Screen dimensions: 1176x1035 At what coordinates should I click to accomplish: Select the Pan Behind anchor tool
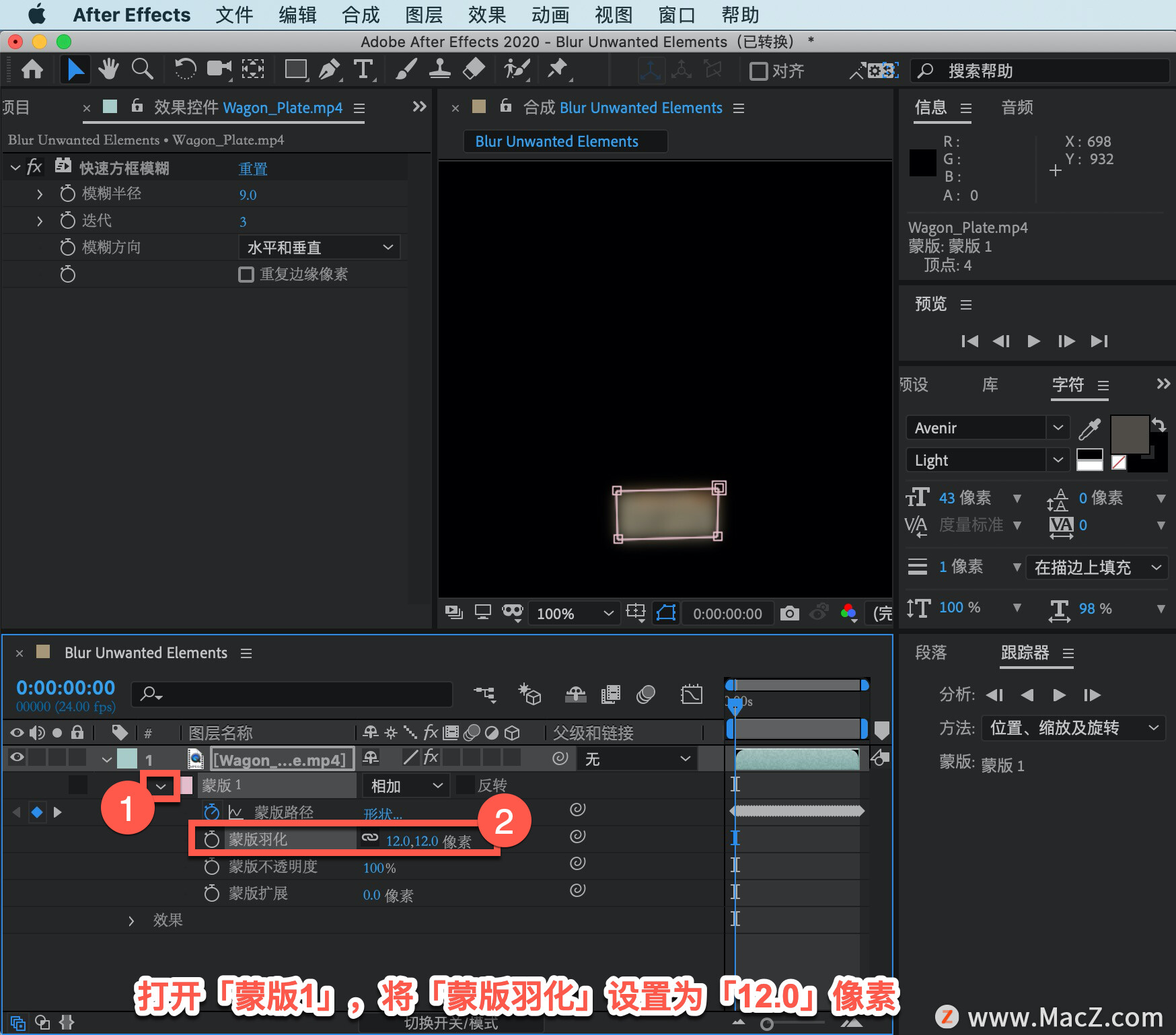click(253, 70)
